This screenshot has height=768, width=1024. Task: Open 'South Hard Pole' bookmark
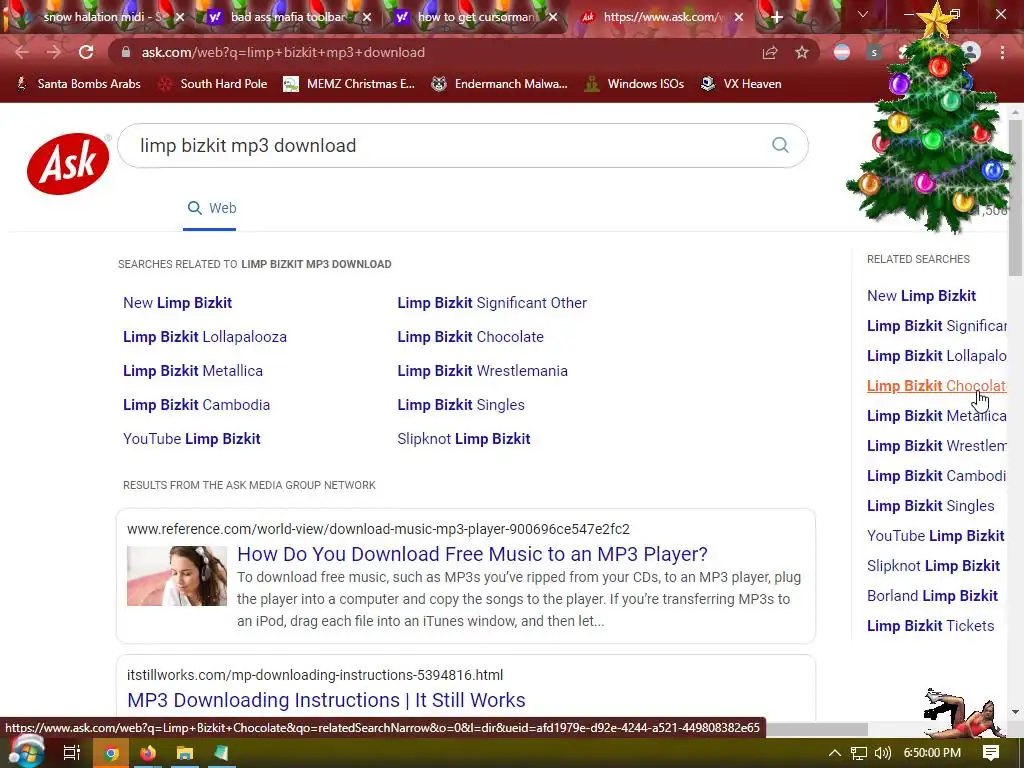pyautogui.click(x=213, y=84)
